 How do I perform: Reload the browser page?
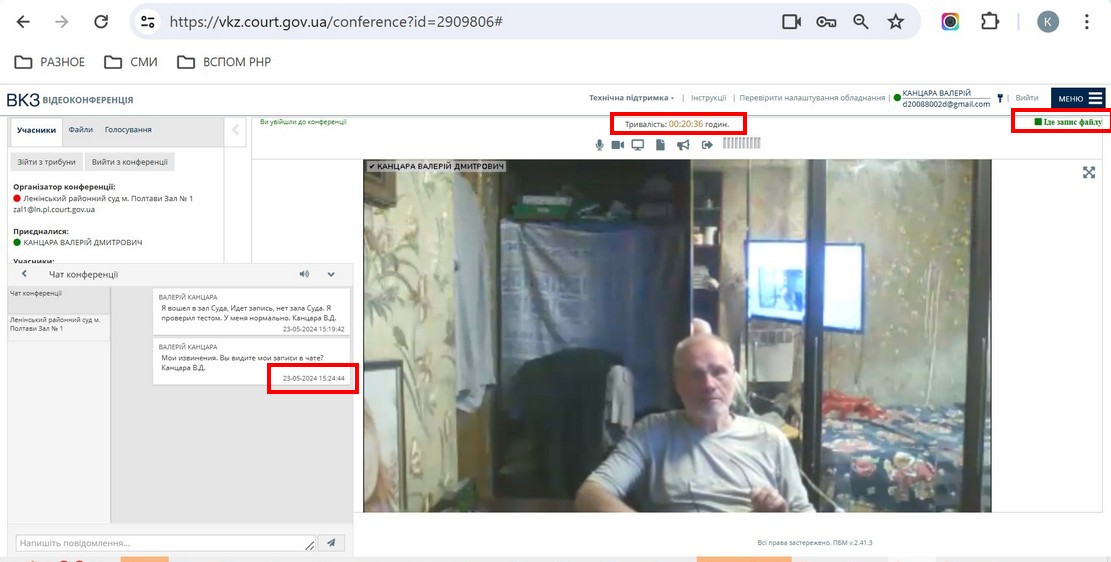tap(101, 21)
